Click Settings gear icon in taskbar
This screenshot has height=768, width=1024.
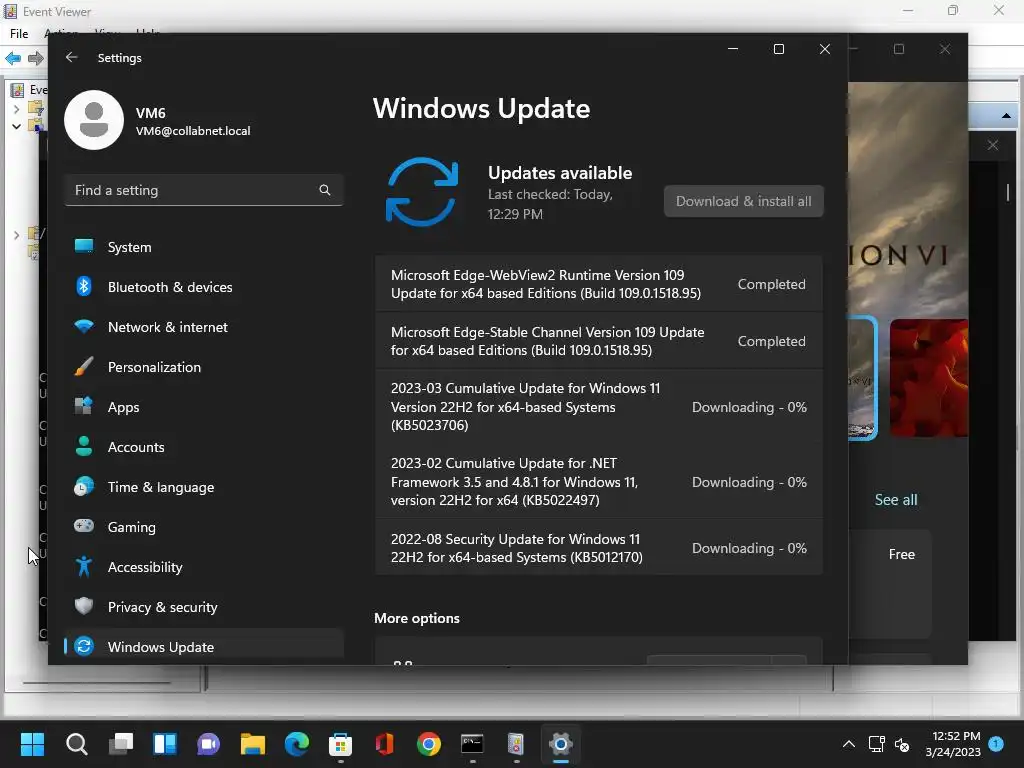560,744
